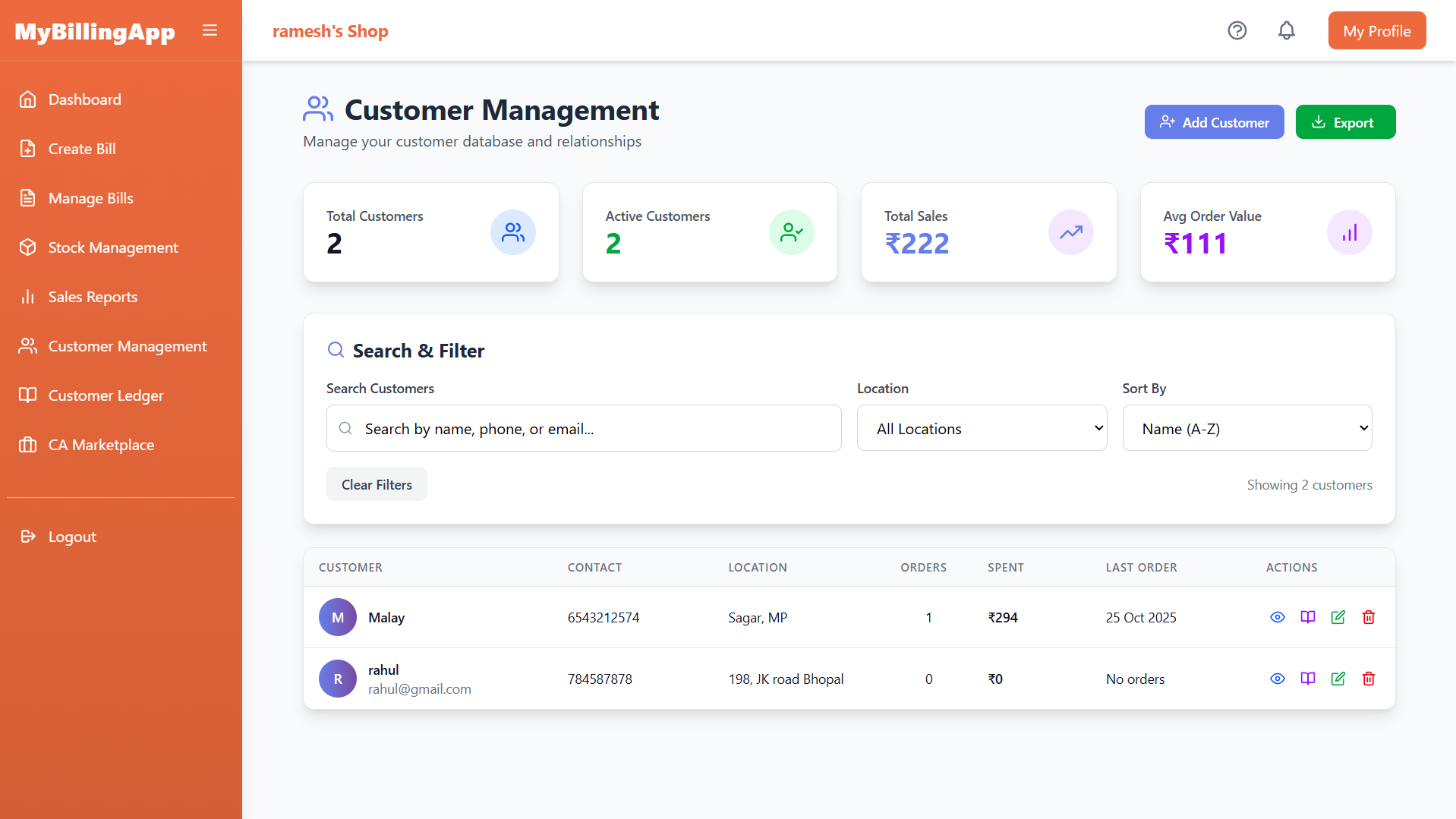
Task: Toggle the sidebar with the hamburger icon
Action: (210, 30)
